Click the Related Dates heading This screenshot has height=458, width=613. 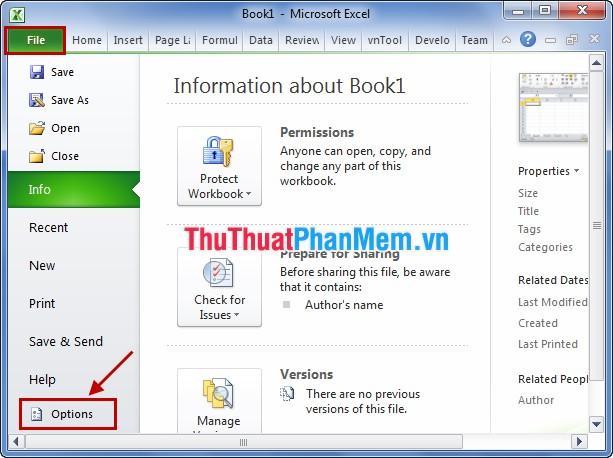(x=553, y=280)
